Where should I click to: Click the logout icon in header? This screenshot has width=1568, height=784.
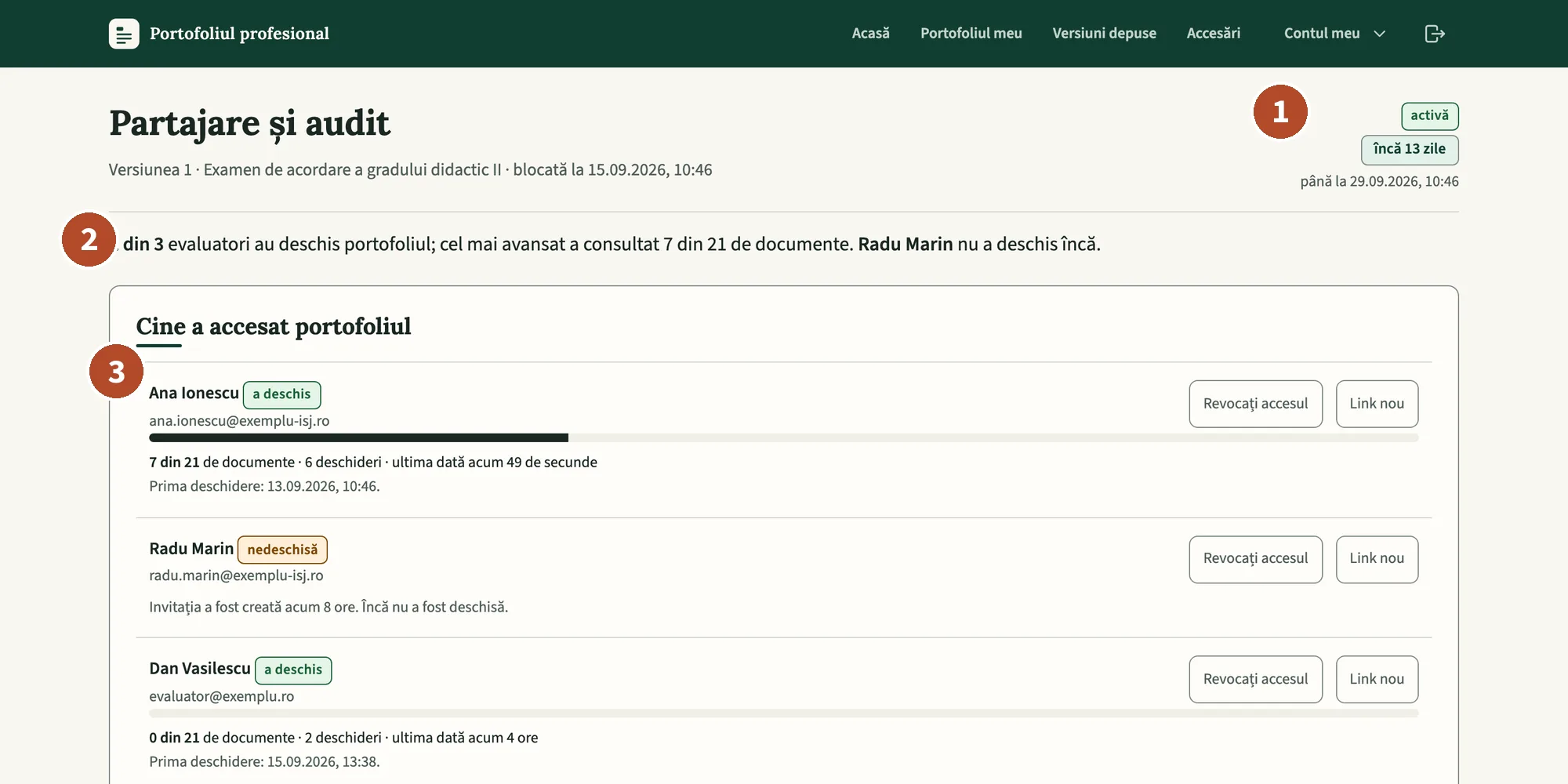[x=1434, y=34]
